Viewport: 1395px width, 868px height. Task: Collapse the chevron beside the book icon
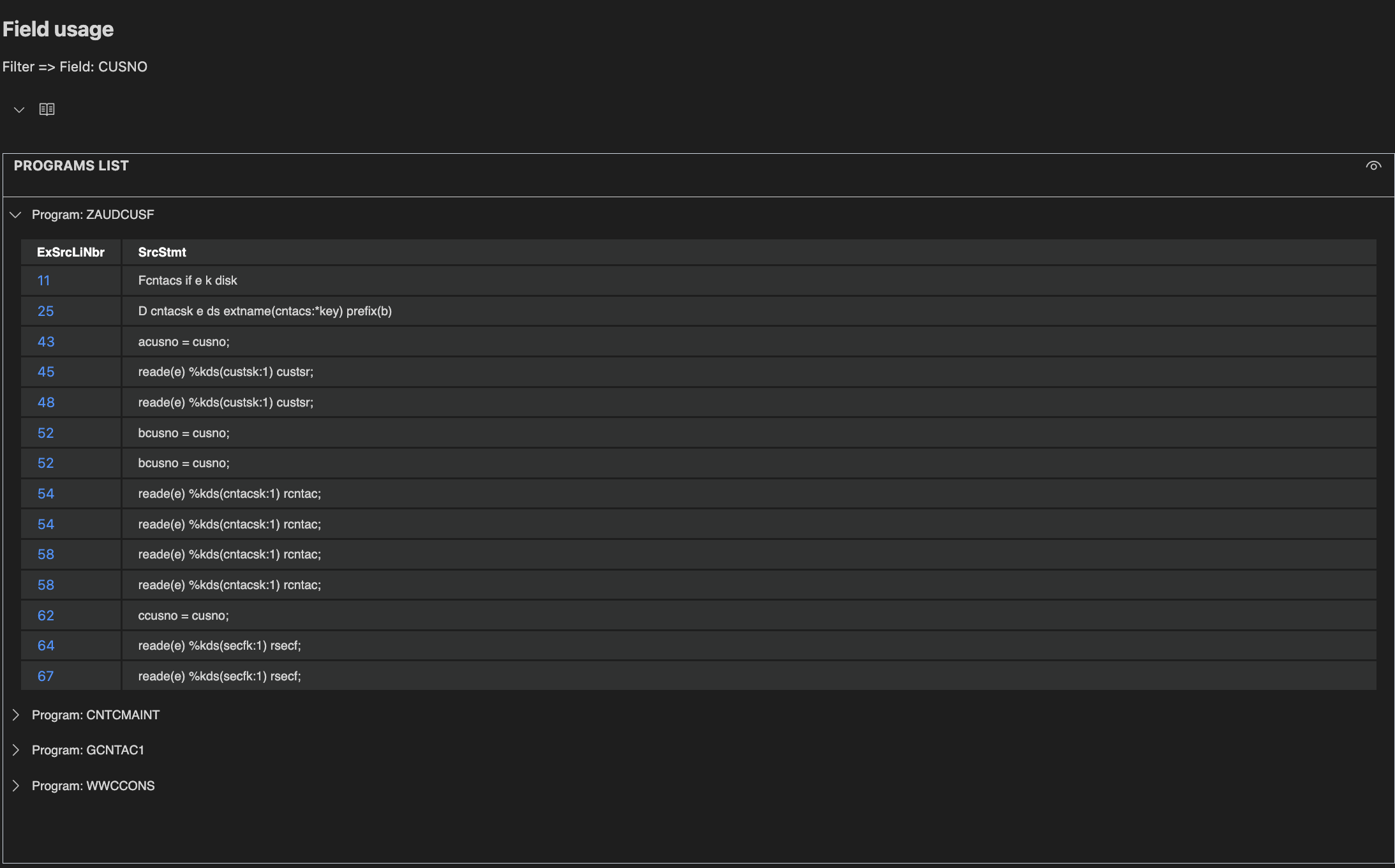[19, 110]
